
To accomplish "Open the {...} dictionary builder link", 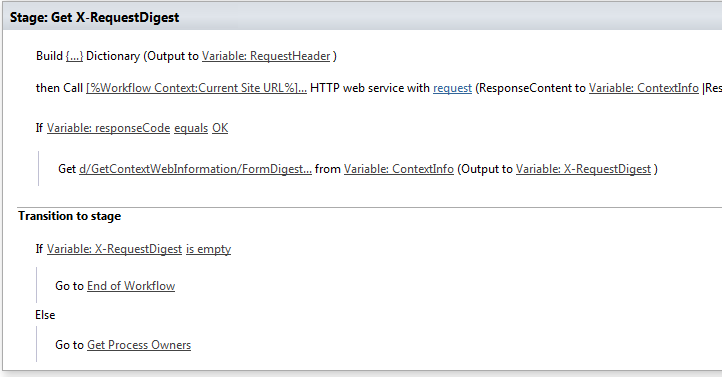I will click(x=74, y=56).
